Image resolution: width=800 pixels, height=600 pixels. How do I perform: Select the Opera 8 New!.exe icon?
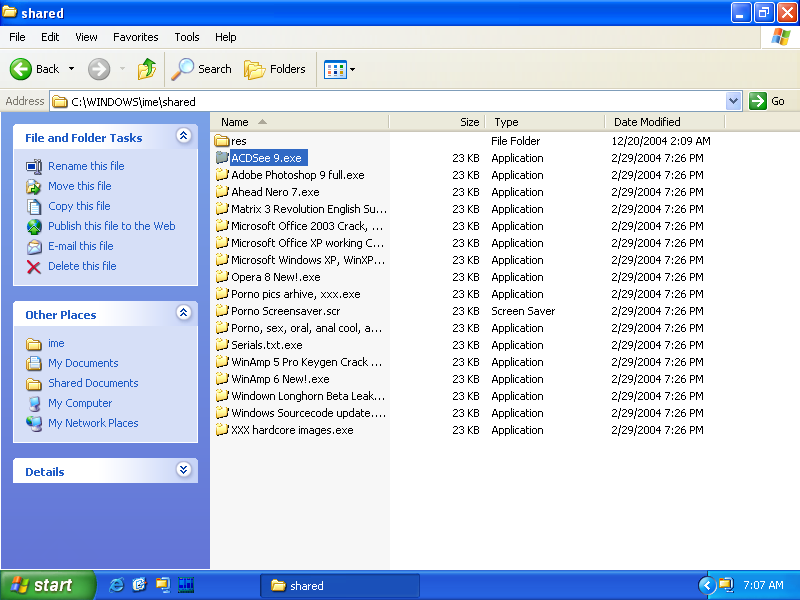pos(222,277)
